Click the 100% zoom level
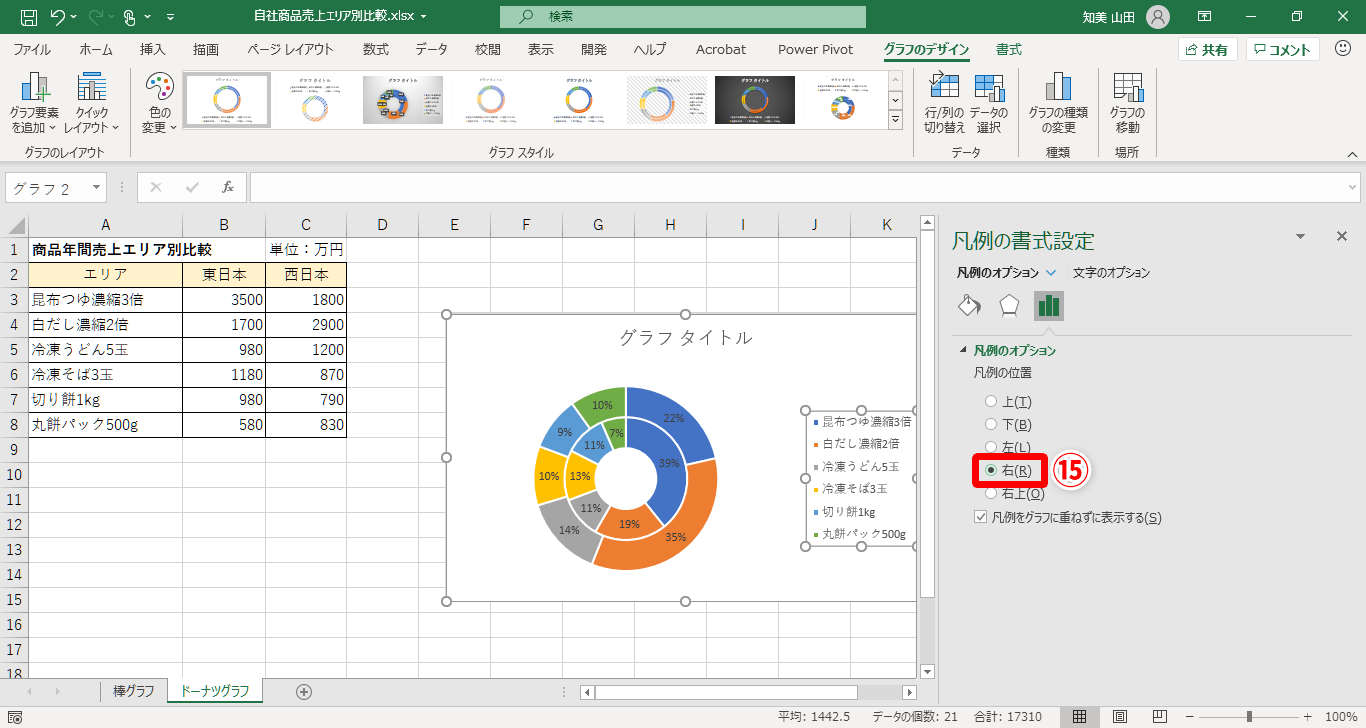Screen dimensions: 1366x728 click(1340, 717)
